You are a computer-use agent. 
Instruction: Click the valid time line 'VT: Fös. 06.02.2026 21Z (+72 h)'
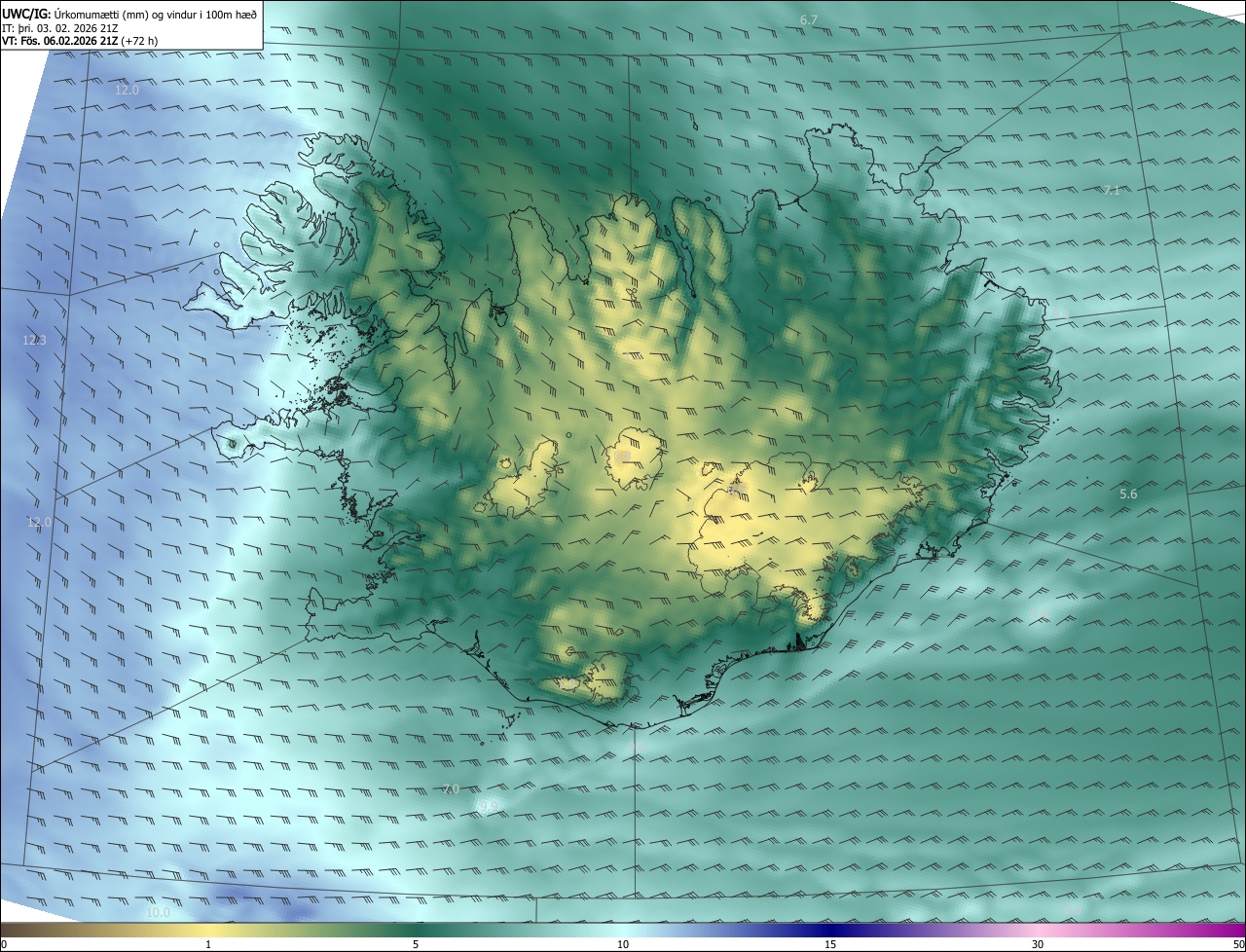click(x=80, y=41)
